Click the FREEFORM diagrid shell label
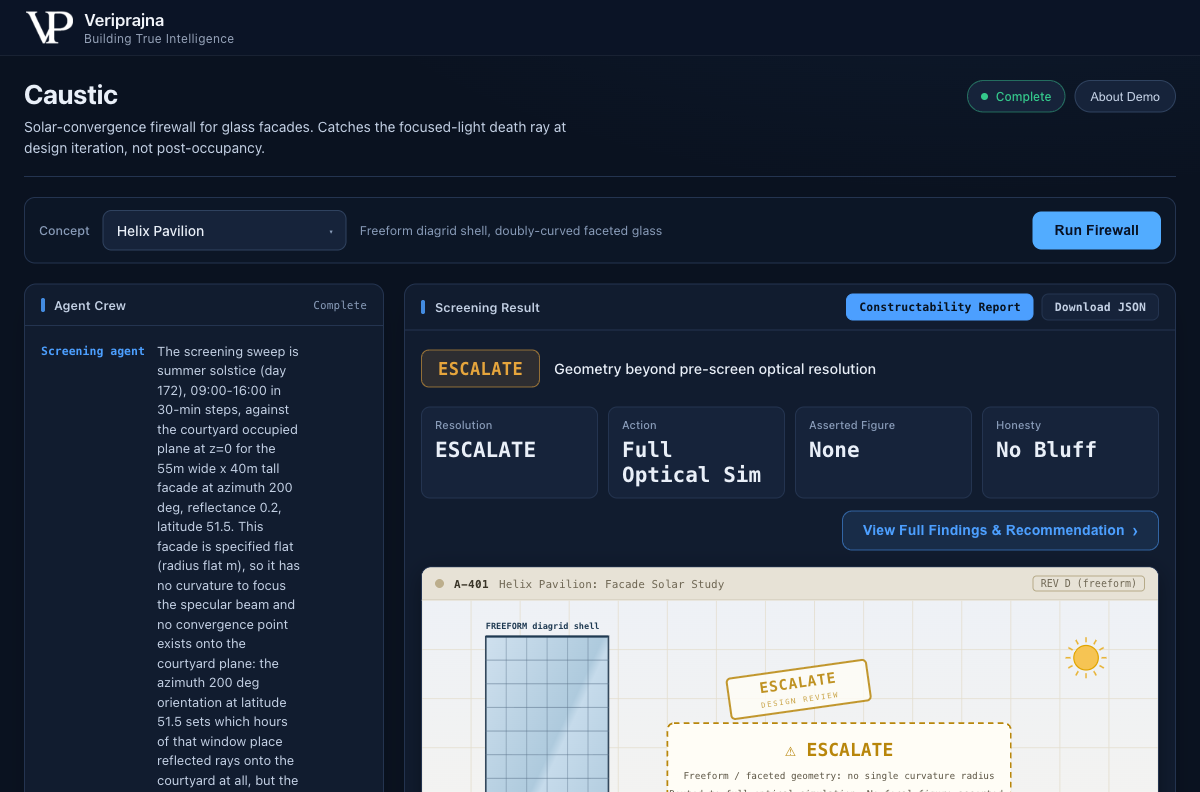 pos(542,626)
